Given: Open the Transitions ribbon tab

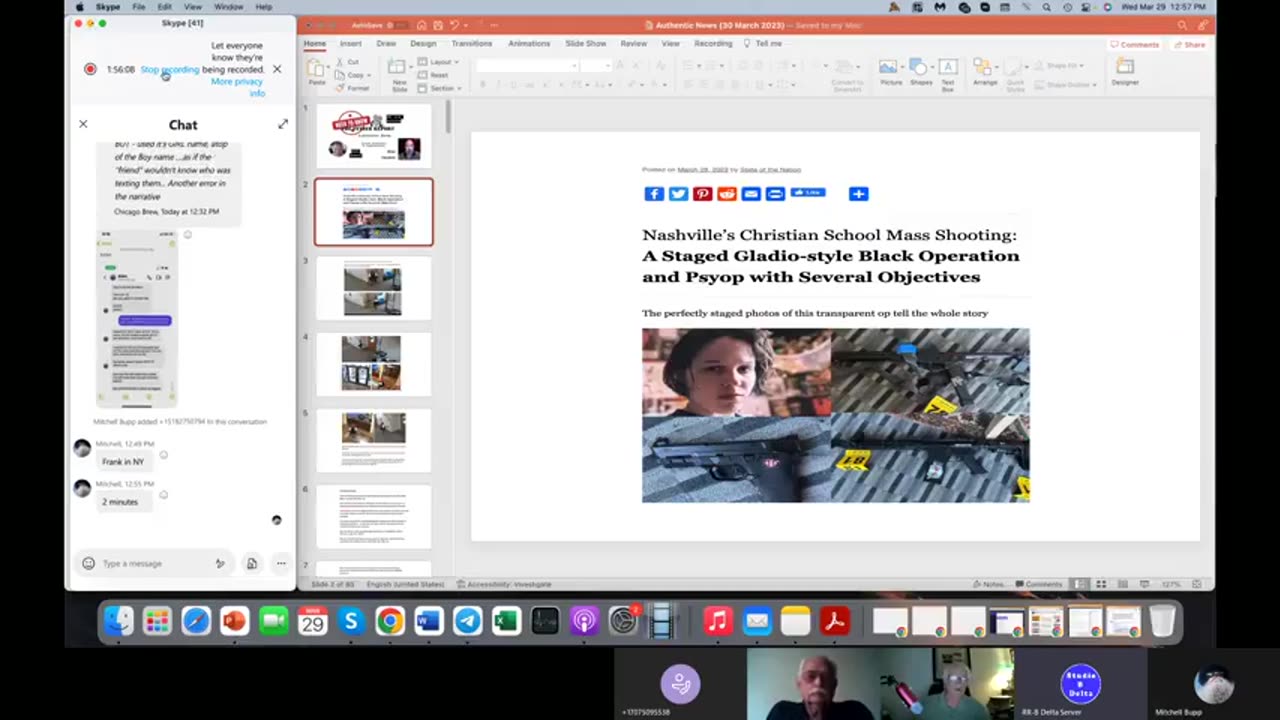Looking at the screenshot, I should point(471,44).
